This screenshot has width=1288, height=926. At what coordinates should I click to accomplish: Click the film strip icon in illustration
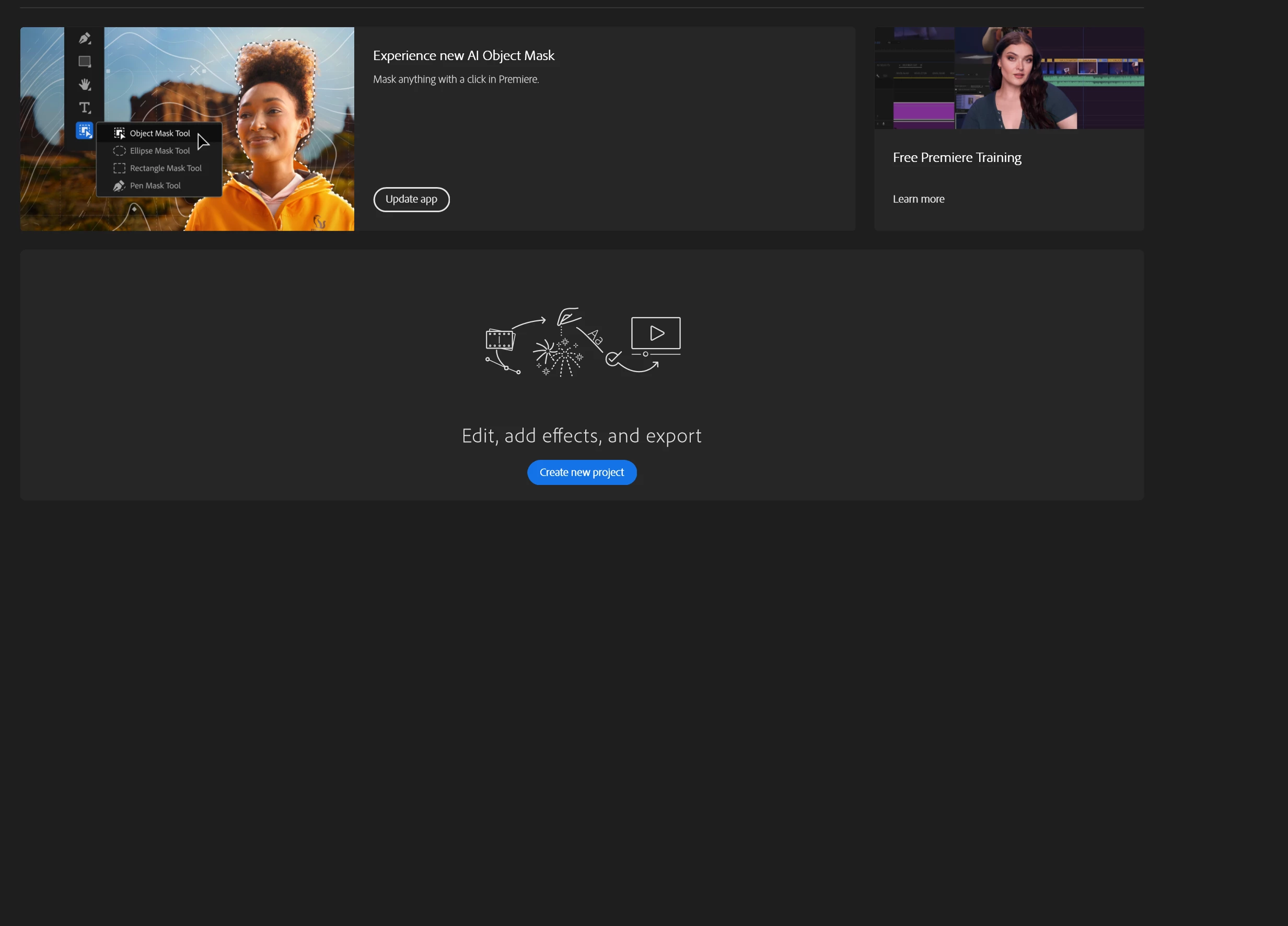(x=500, y=340)
